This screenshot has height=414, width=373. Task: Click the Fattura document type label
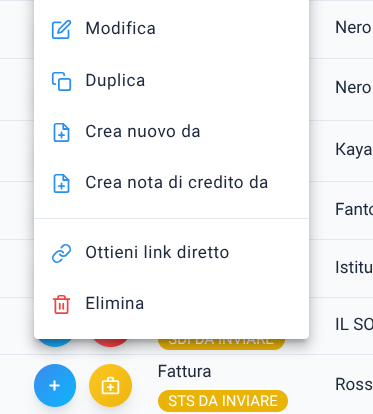[x=184, y=371]
